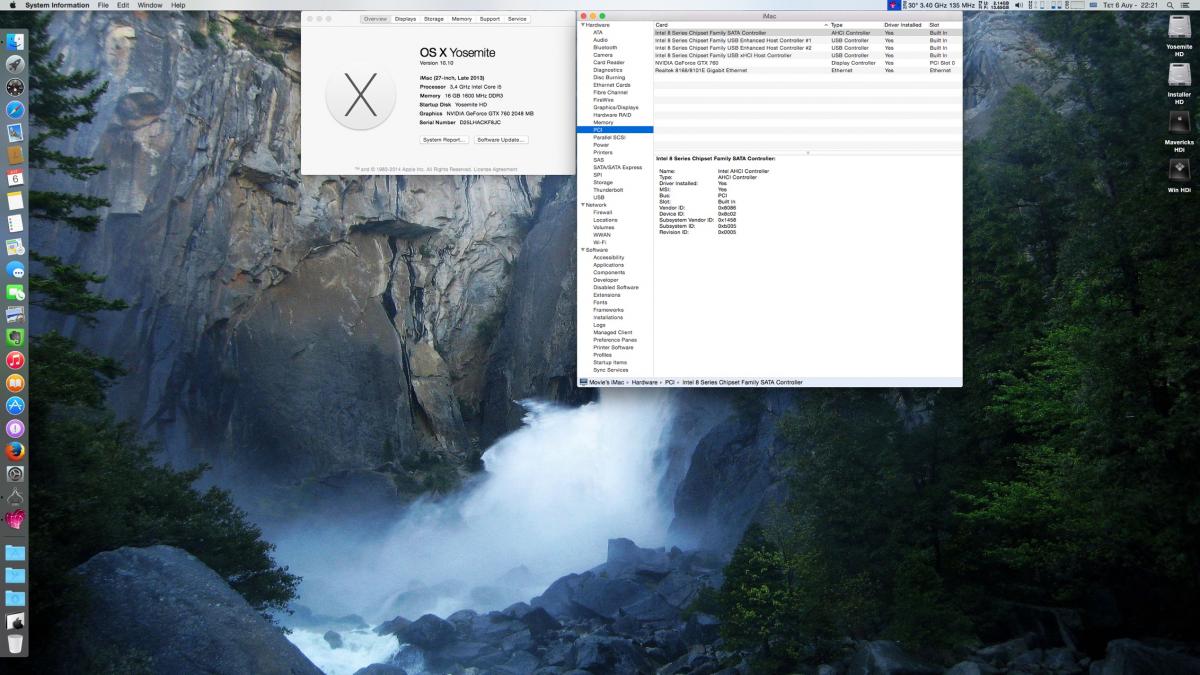Click the System Report... button
The image size is (1200, 675).
(x=444, y=140)
